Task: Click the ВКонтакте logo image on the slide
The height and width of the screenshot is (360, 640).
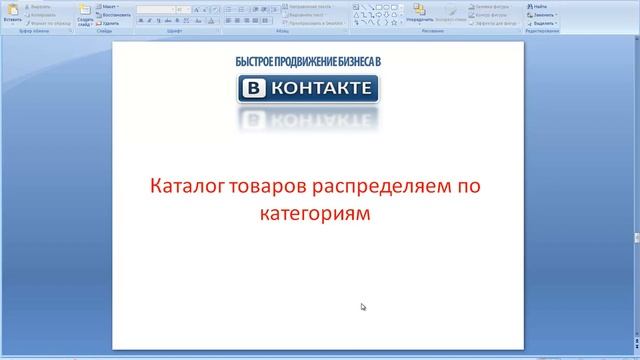Action: click(308, 89)
